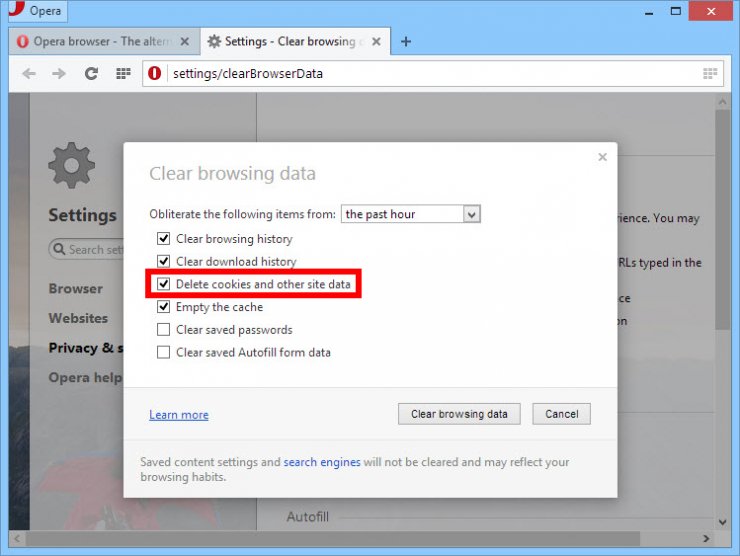Screen dimensions: 740x556
Task: Cancel the dialog
Action: tap(562, 414)
